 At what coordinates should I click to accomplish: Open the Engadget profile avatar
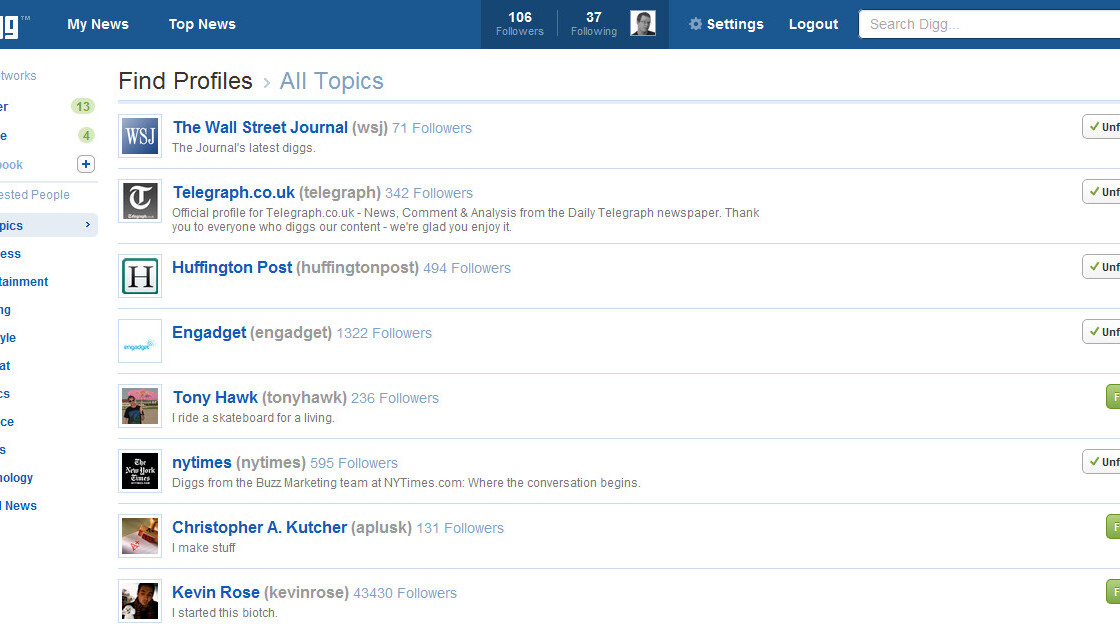point(140,341)
